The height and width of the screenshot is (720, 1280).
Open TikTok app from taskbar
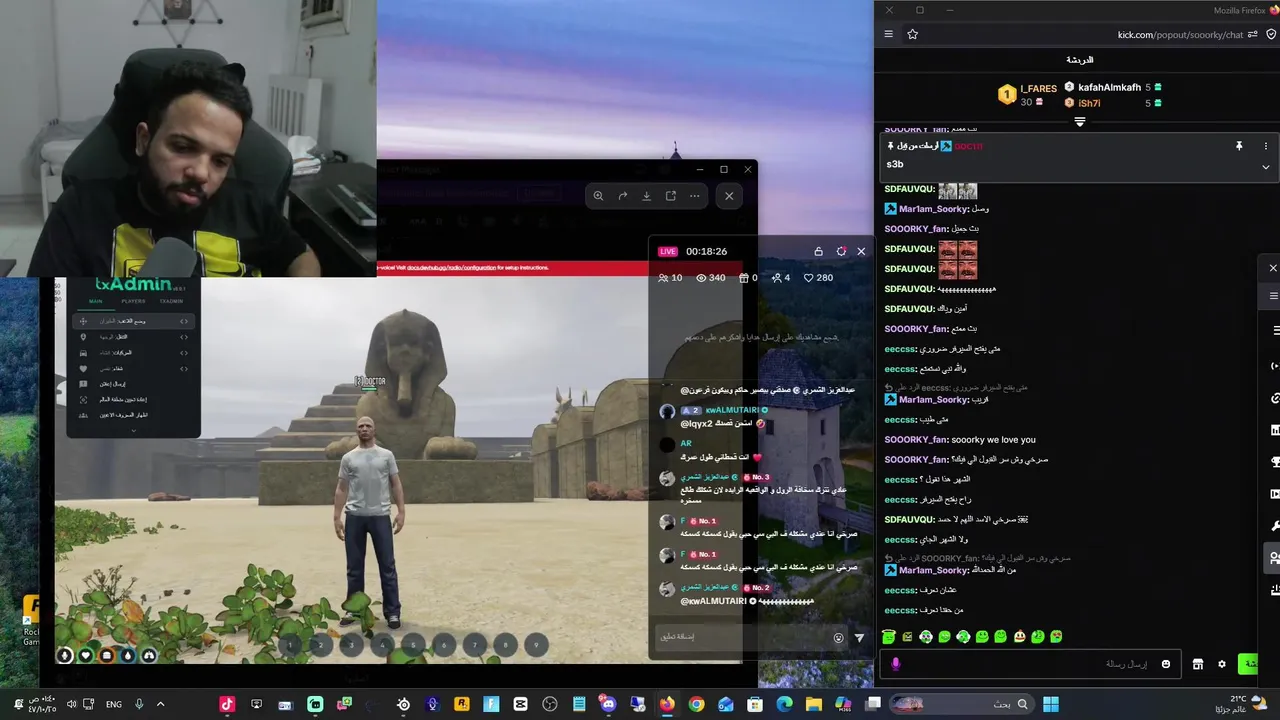[x=227, y=704]
